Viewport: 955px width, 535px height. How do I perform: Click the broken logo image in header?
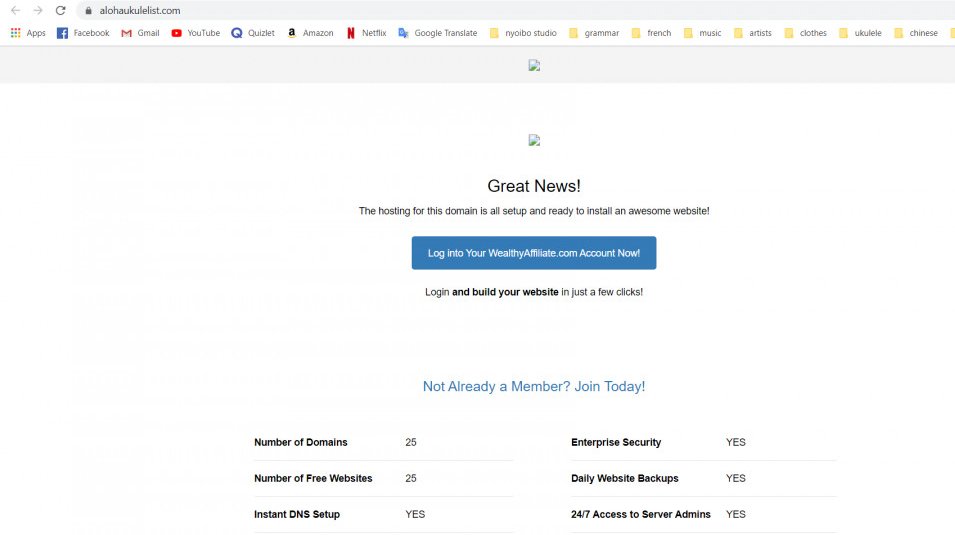(x=534, y=65)
